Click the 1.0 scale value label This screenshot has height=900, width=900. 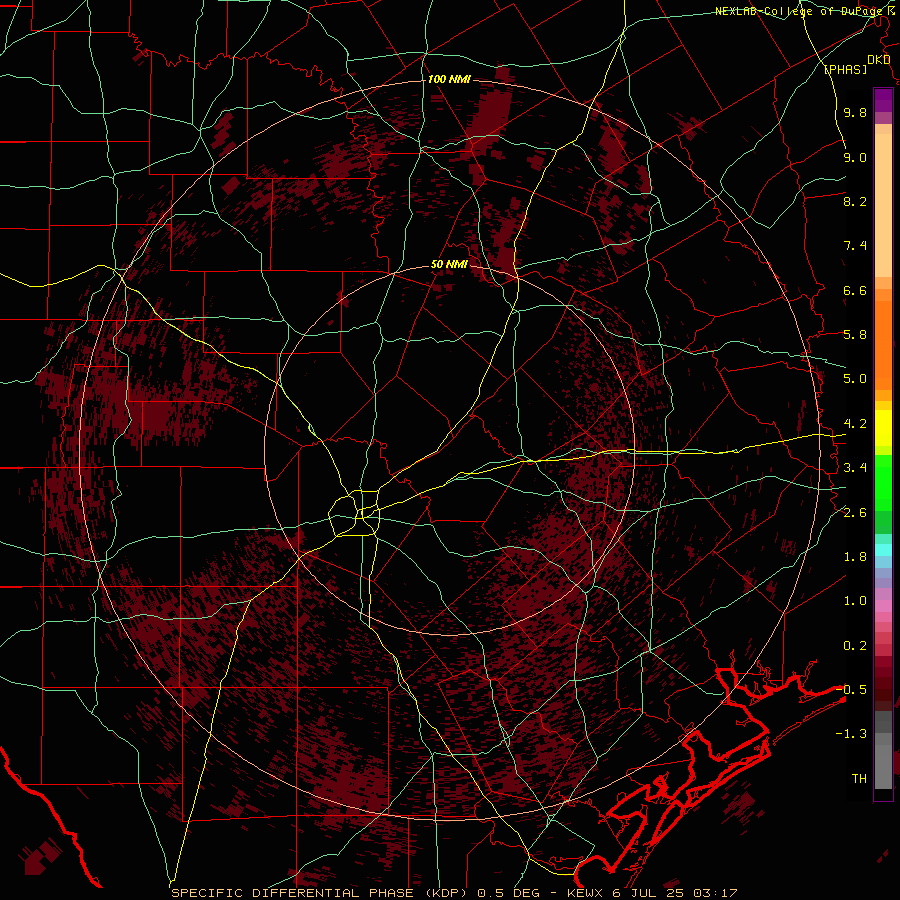[x=855, y=601]
